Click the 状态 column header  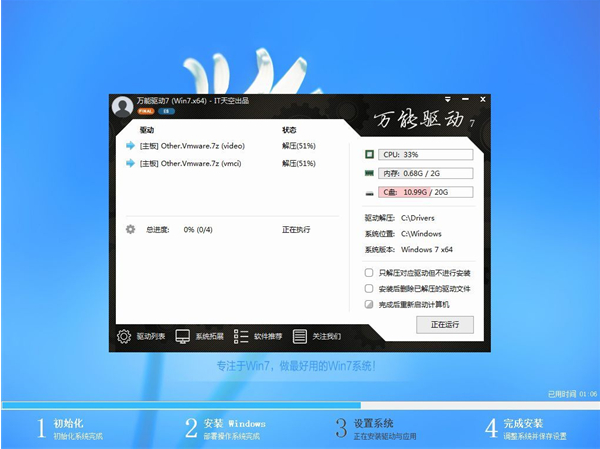(x=289, y=130)
